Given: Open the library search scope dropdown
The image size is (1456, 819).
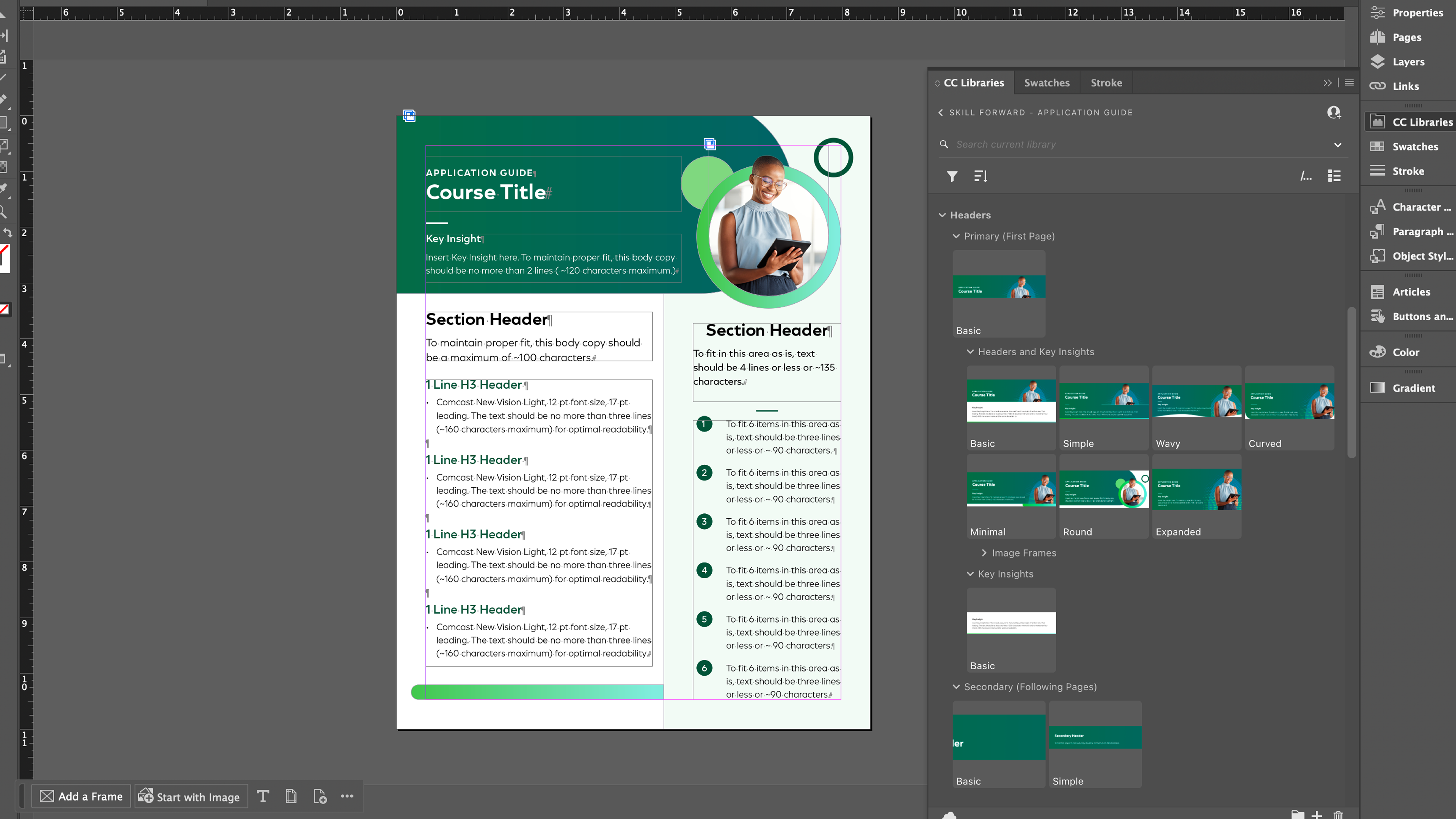Looking at the screenshot, I should pyautogui.click(x=1337, y=145).
